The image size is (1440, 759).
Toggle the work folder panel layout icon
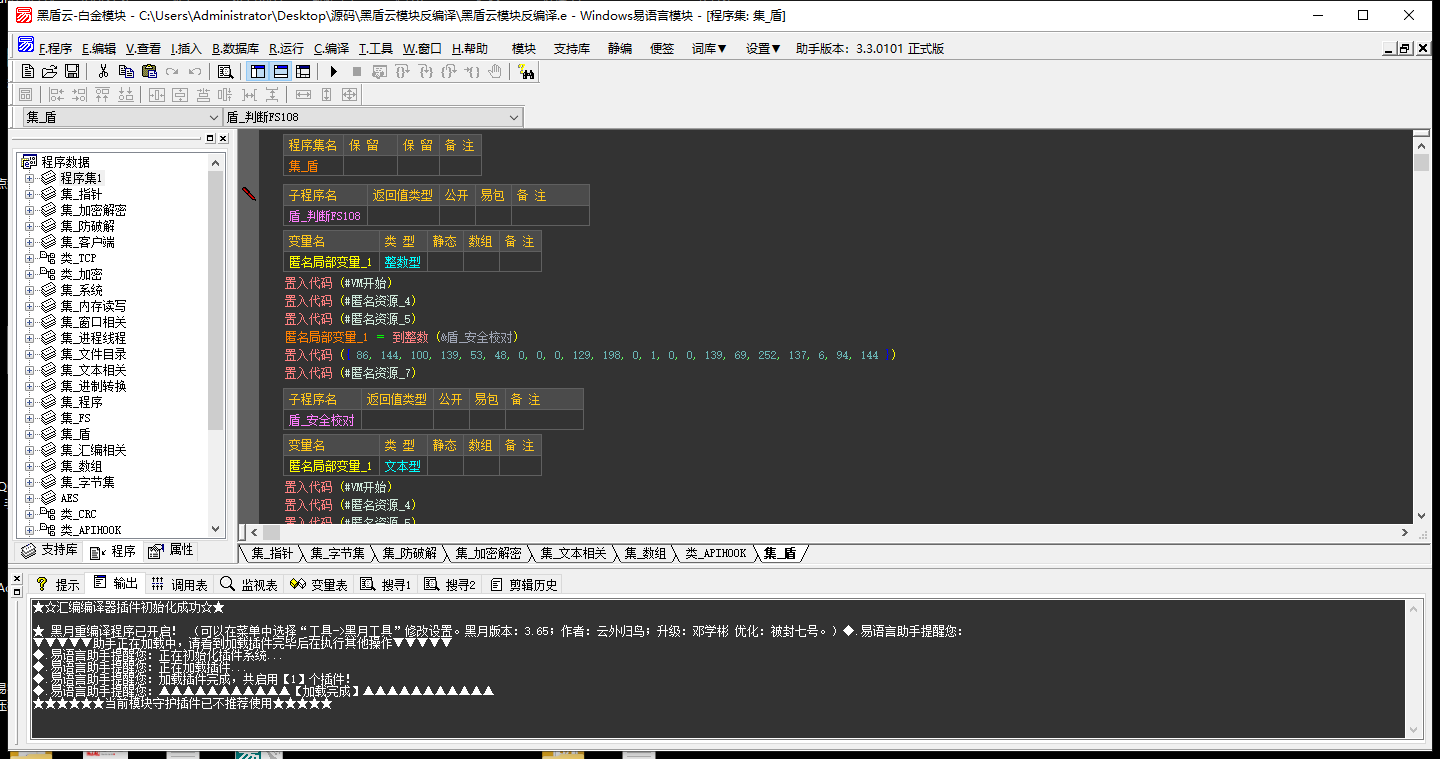tap(258, 72)
